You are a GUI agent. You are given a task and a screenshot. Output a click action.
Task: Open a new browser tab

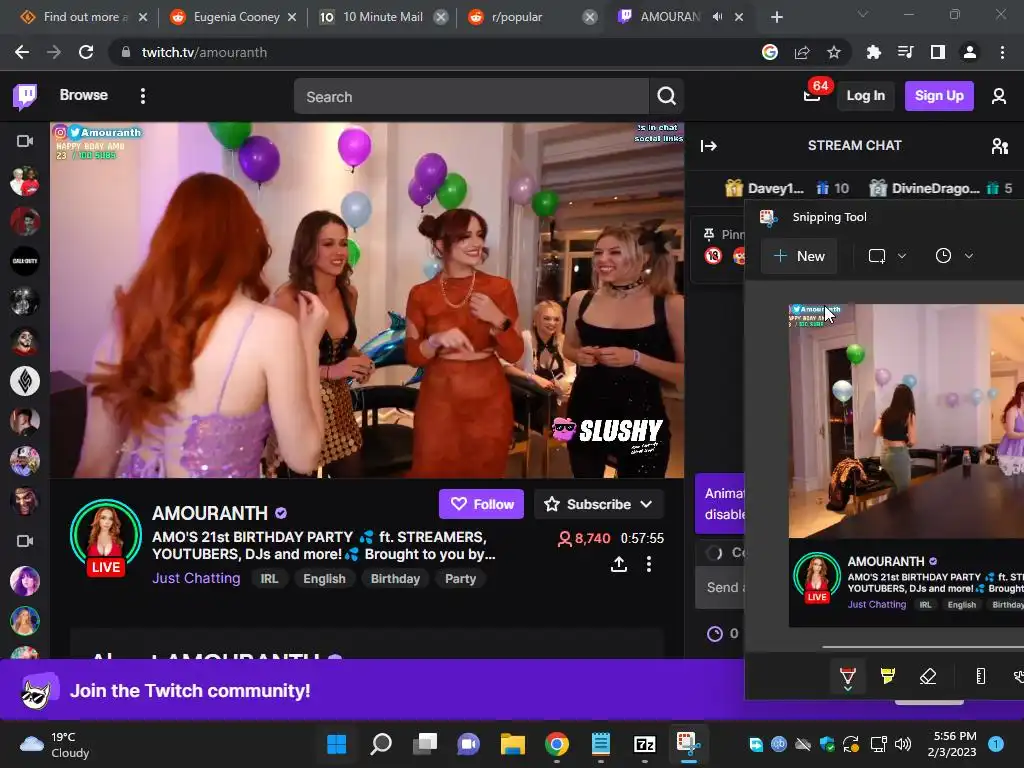pos(776,17)
